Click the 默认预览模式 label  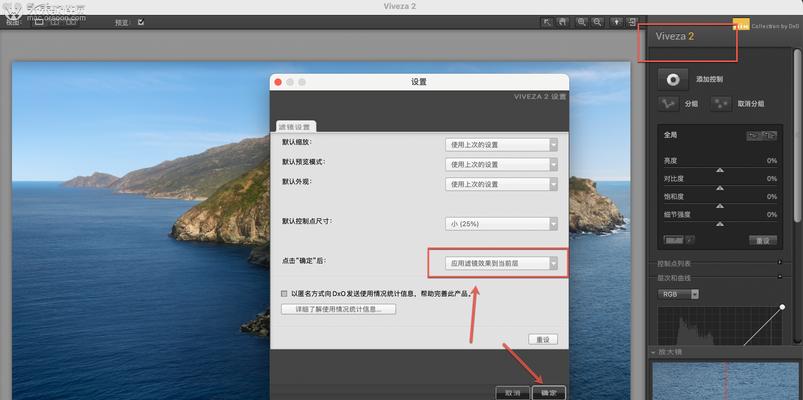[x=304, y=162]
